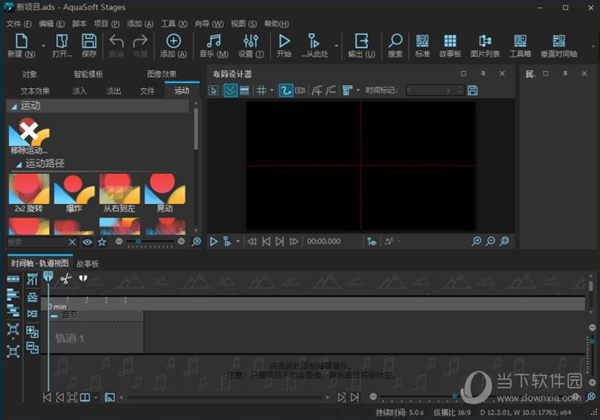Toggle the camera pan button in layout designer
This screenshot has height=420, width=600.
300,90
